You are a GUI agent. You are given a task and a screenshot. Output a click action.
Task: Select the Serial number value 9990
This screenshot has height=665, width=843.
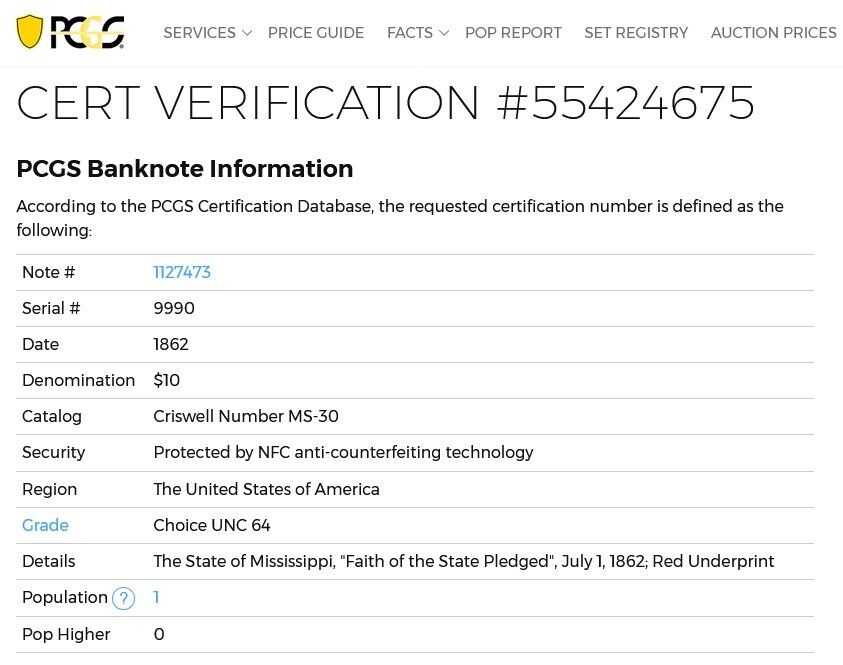tap(174, 308)
